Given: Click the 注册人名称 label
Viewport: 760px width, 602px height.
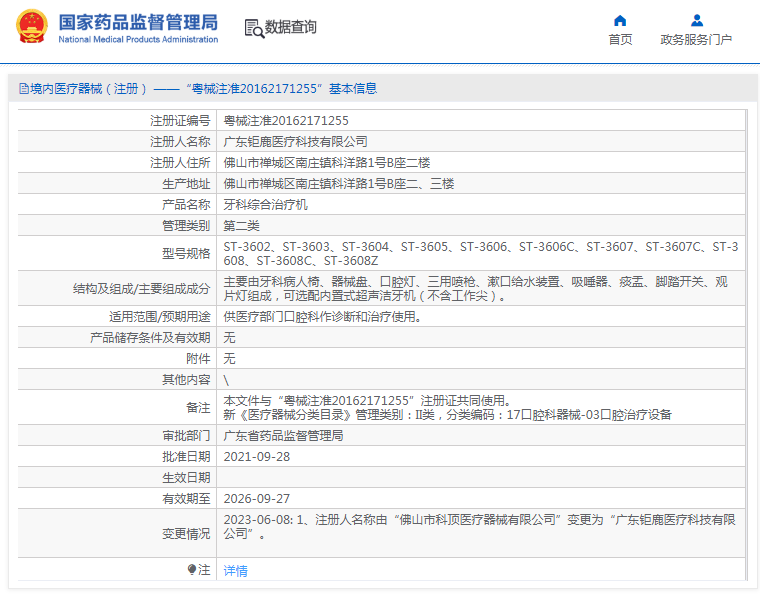Looking at the screenshot, I should point(180,142).
